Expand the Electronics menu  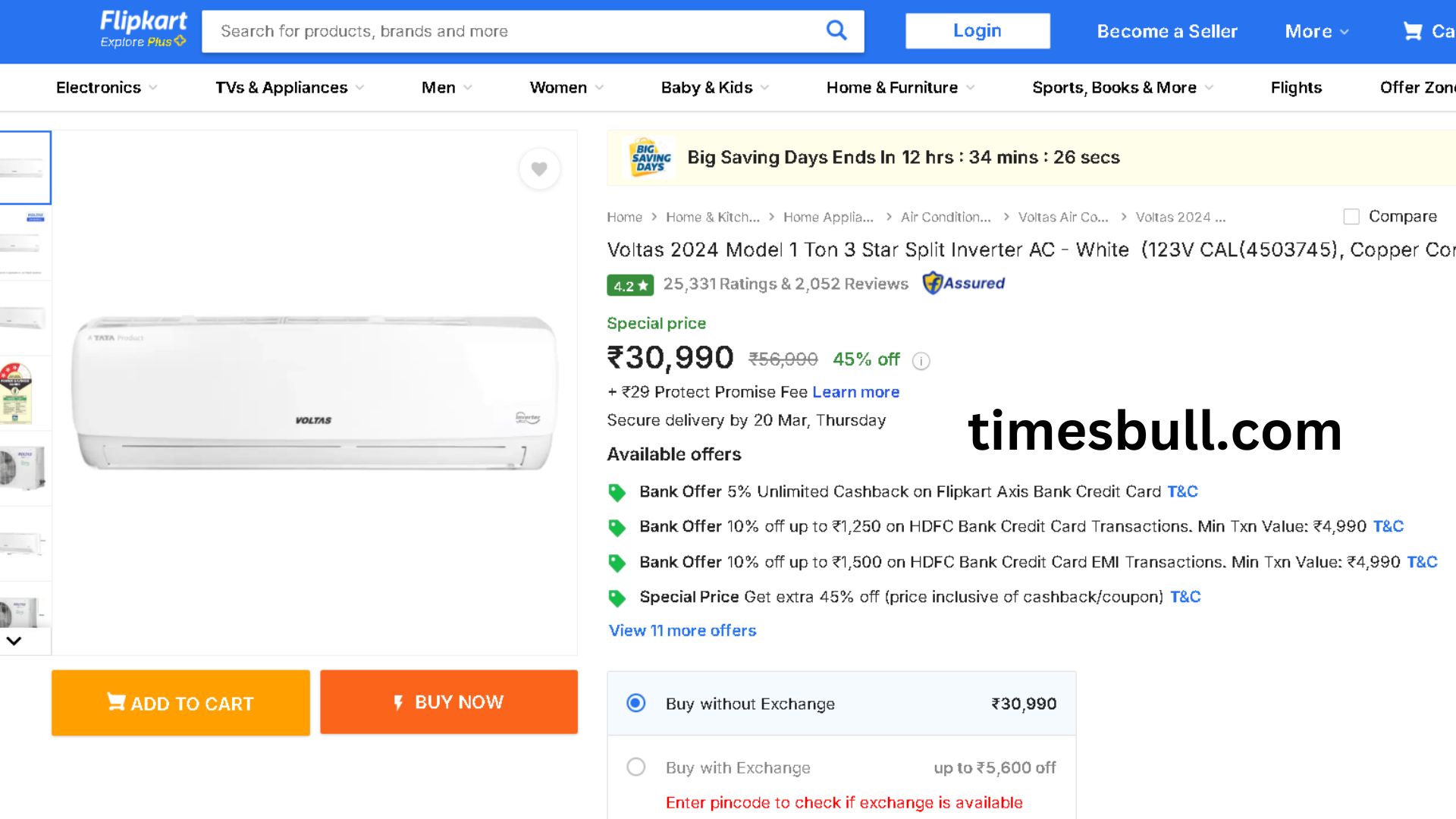[x=107, y=88]
